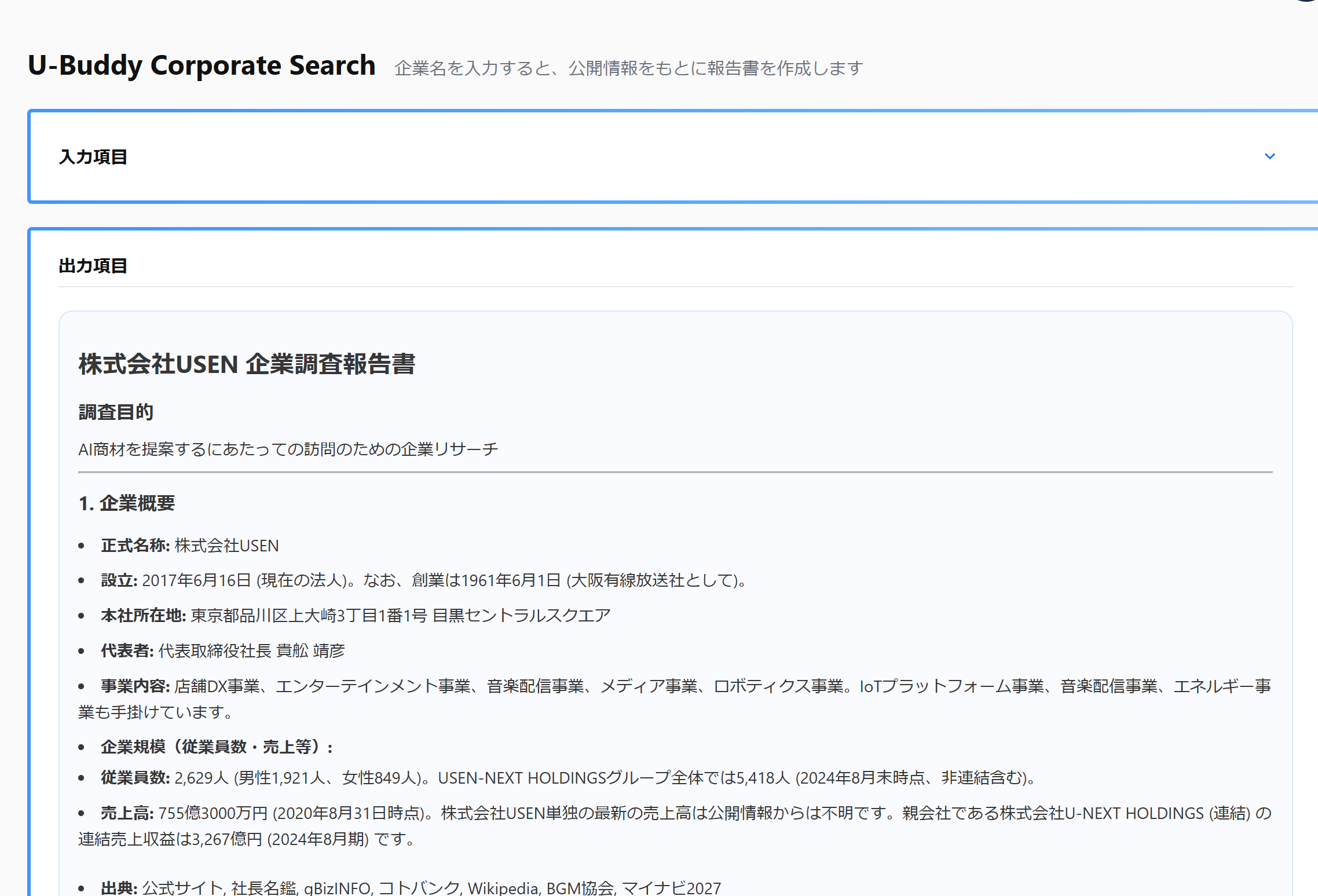
Task: Click the 出力項目 section heading
Action: coord(93,266)
